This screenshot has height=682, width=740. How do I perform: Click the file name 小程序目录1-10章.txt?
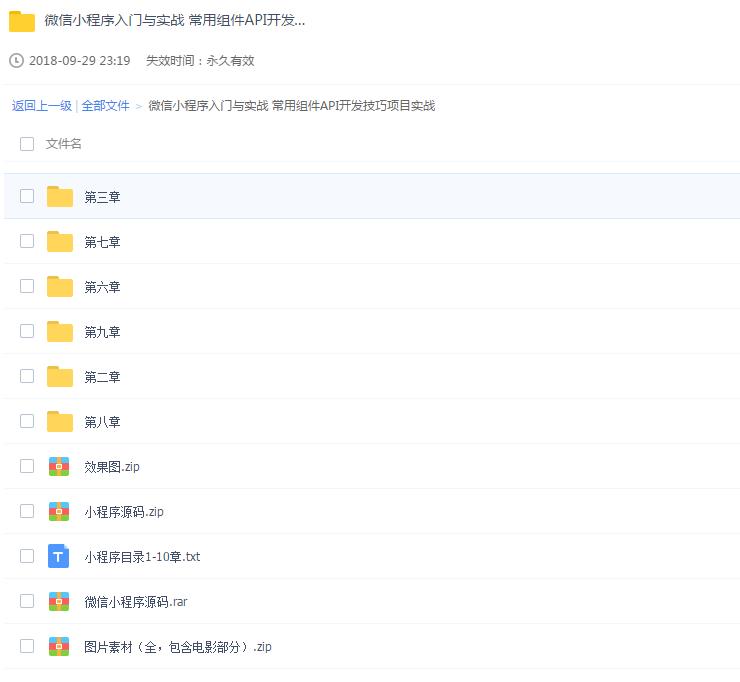[142, 557]
